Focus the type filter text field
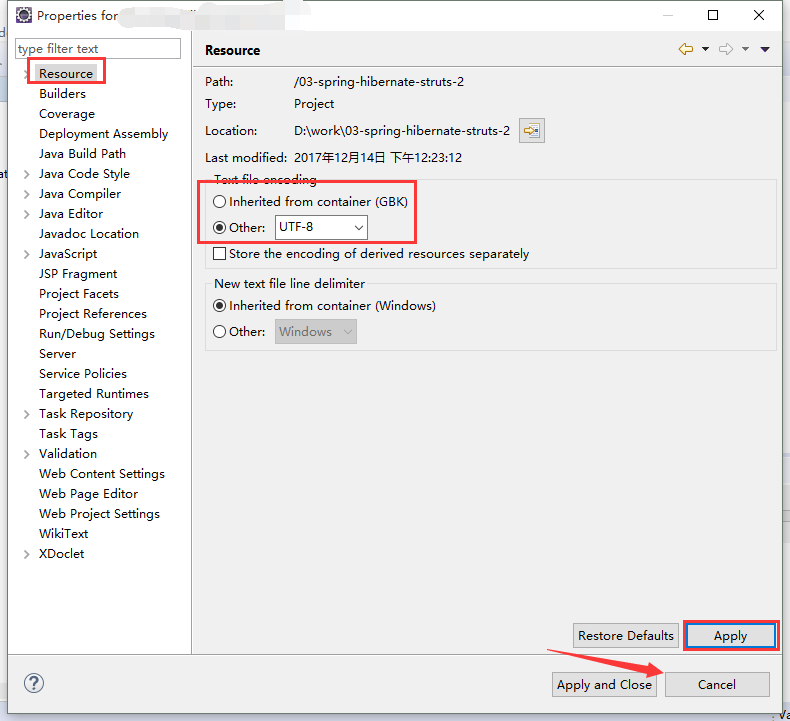Screen dimensions: 790x721 [98, 49]
